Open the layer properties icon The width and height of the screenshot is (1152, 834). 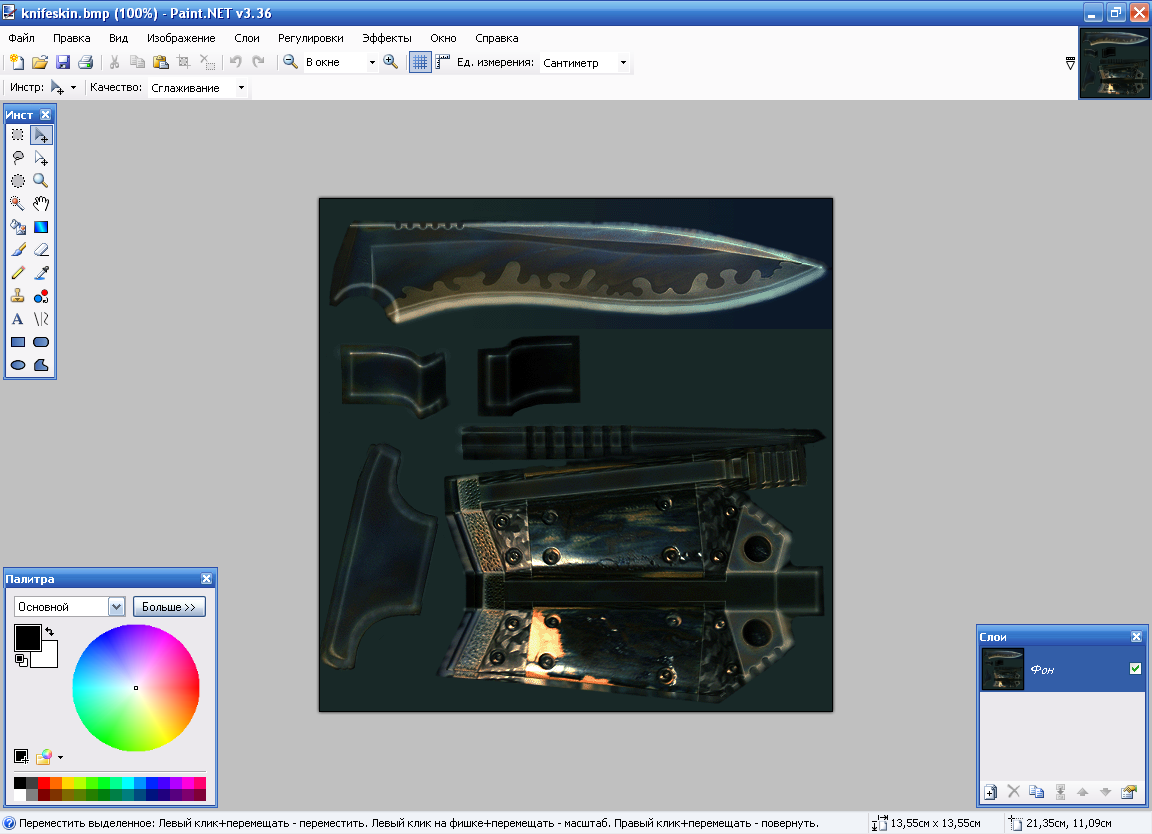(x=1129, y=792)
